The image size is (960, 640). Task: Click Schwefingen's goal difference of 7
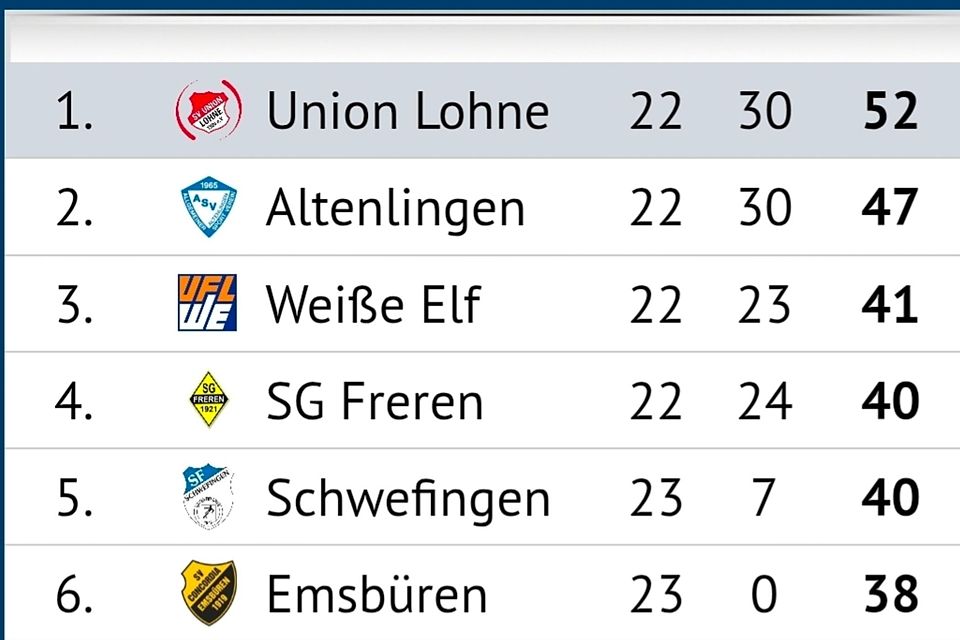click(764, 498)
